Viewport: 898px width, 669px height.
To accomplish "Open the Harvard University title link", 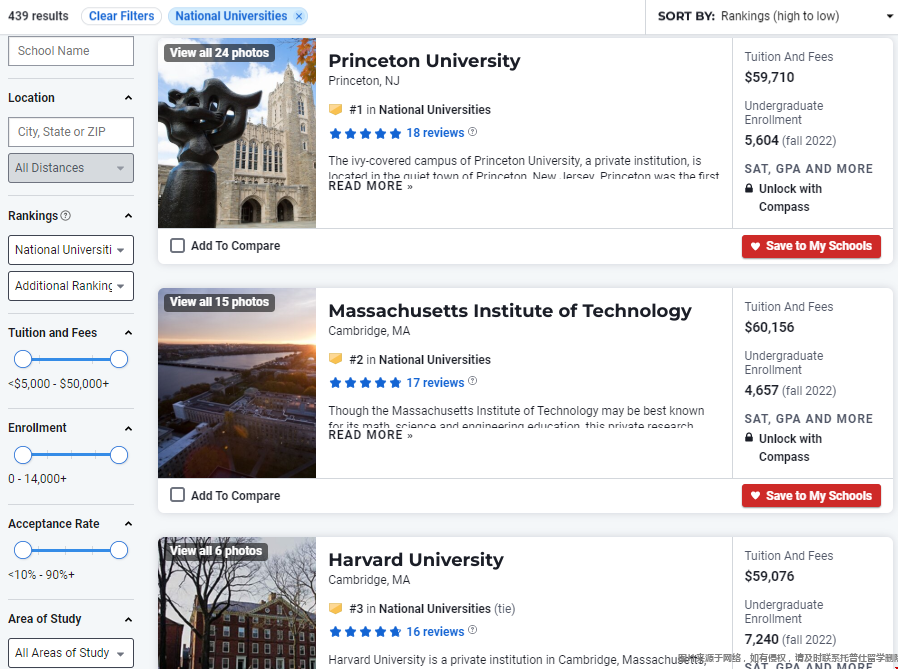I will point(416,560).
